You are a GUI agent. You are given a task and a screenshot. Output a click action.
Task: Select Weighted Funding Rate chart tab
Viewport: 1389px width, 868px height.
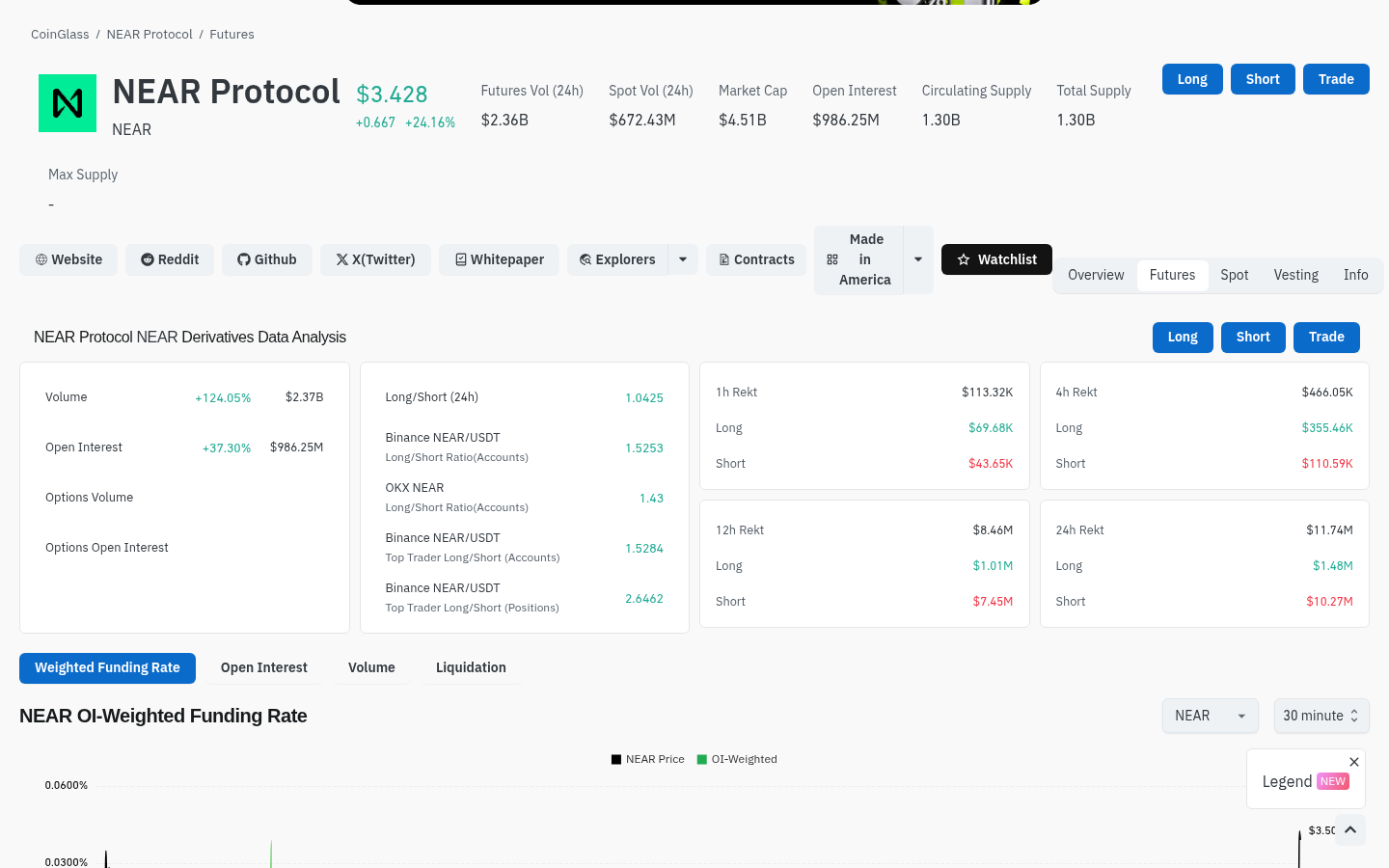pyautogui.click(x=107, y=668)
